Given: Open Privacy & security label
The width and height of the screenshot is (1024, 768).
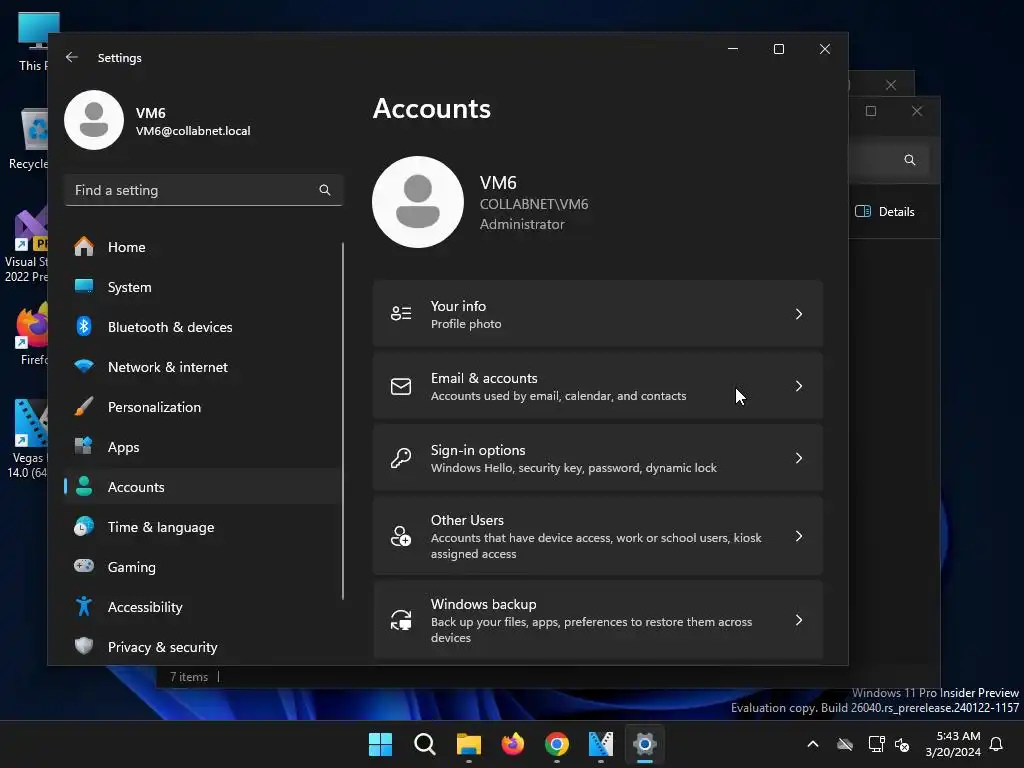Looking at the screenshot, I should click(163, 647).
